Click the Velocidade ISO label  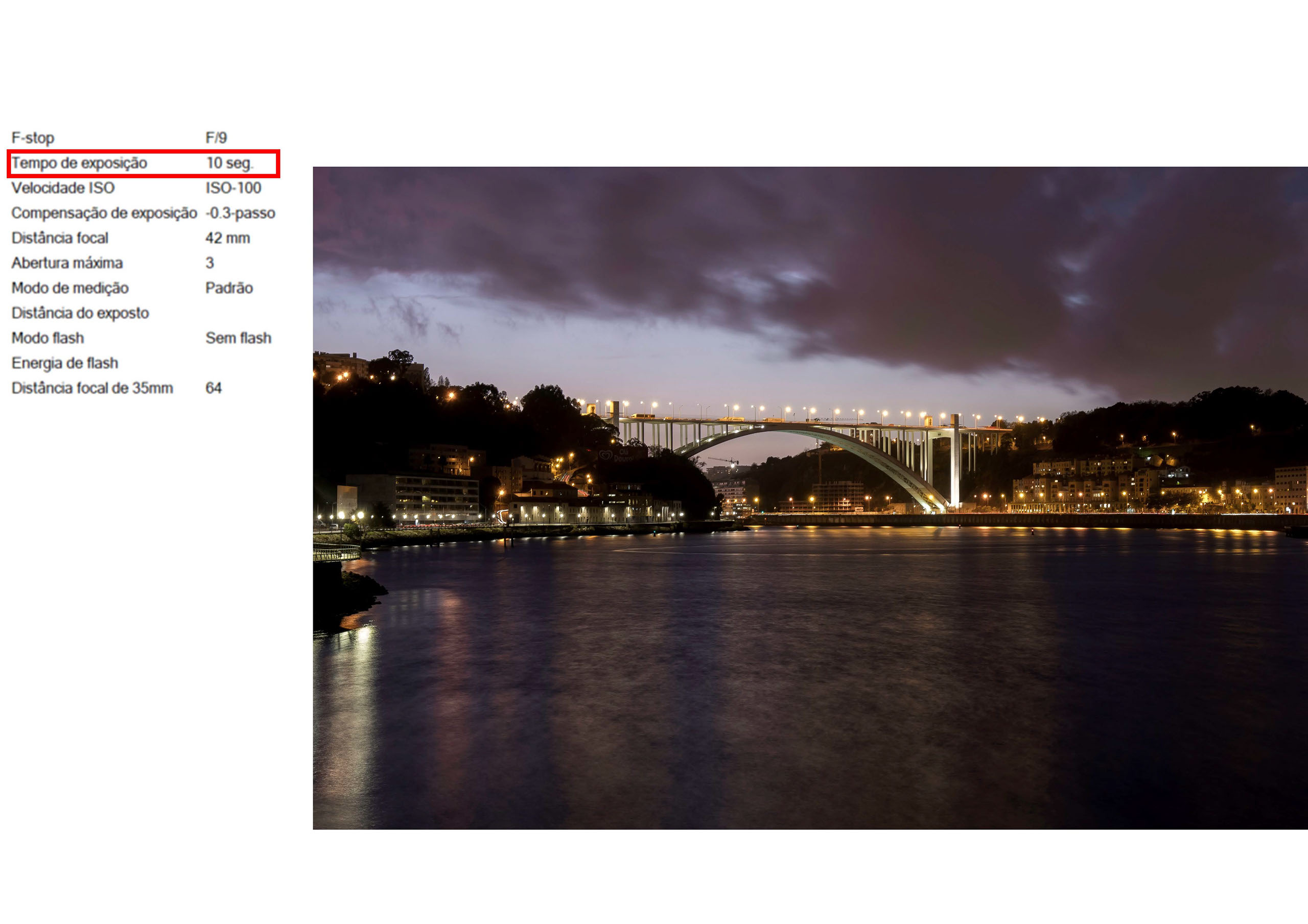pyautogui.click(x=63, y=188)
